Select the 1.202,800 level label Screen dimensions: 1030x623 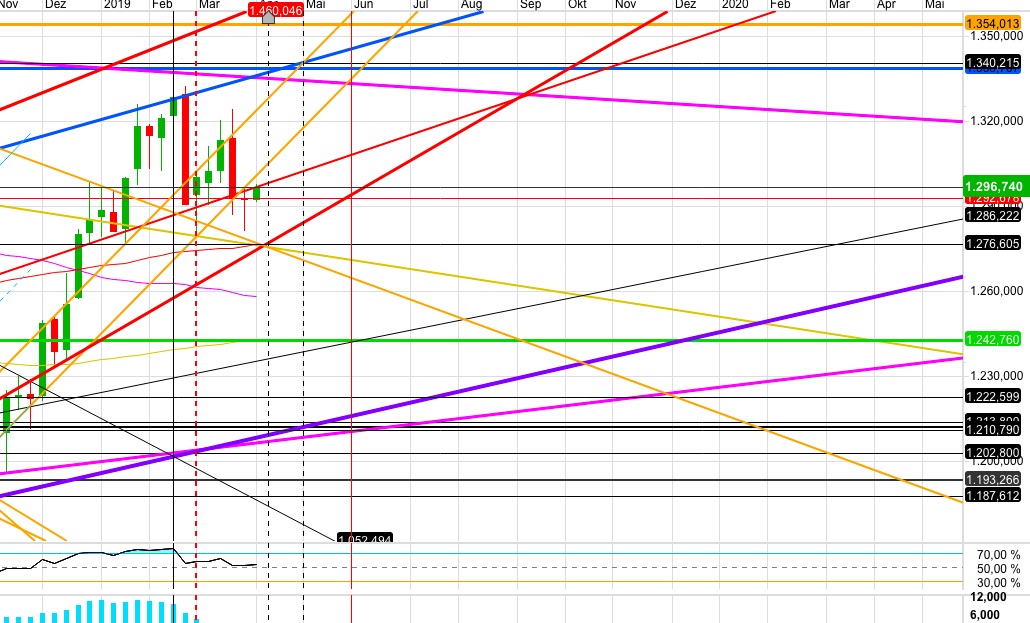pyautogui.click(x=993, y=453)
